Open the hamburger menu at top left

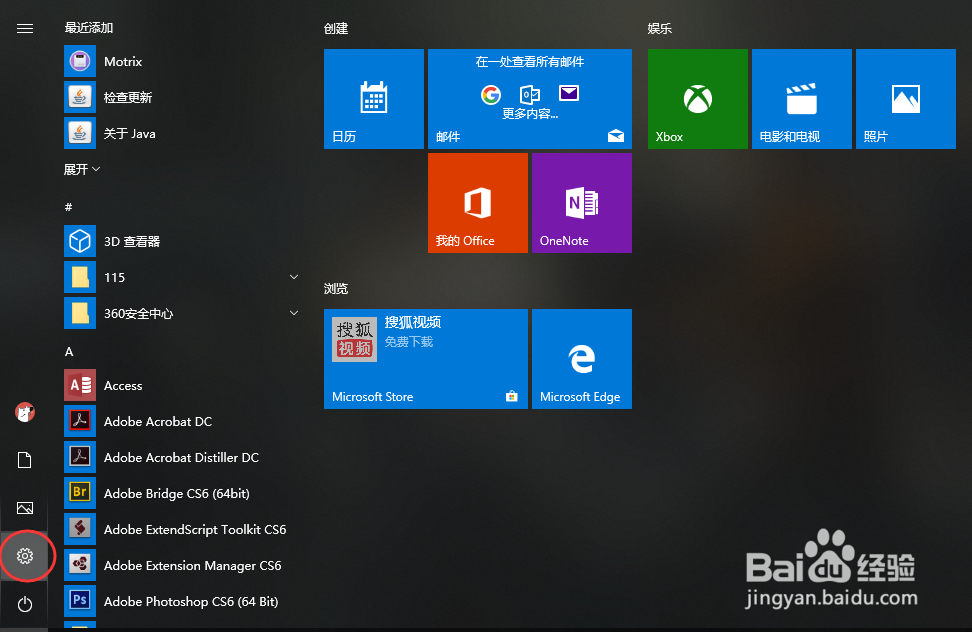[x=25, y=29]
